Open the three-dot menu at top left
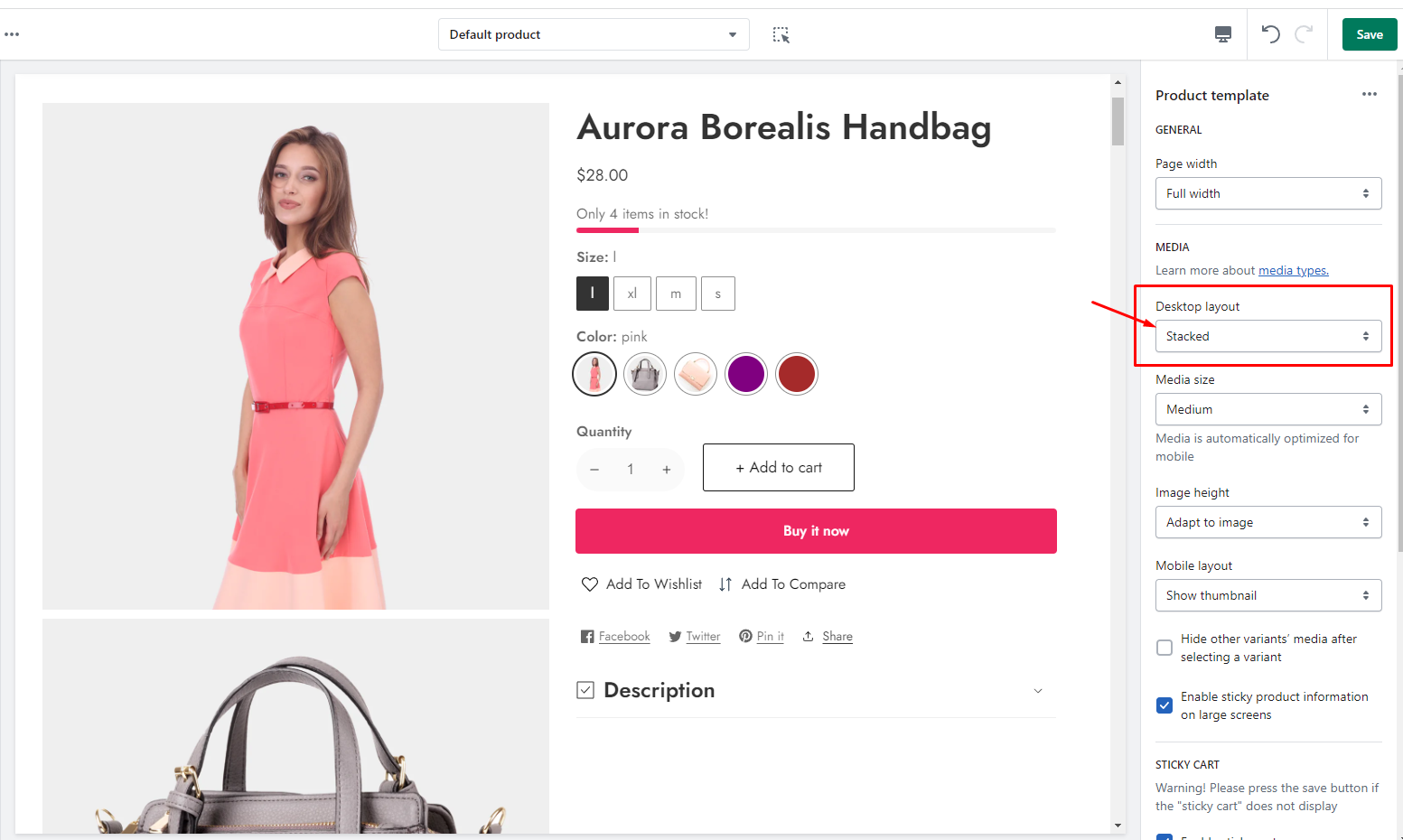 (x=12, y=34)
